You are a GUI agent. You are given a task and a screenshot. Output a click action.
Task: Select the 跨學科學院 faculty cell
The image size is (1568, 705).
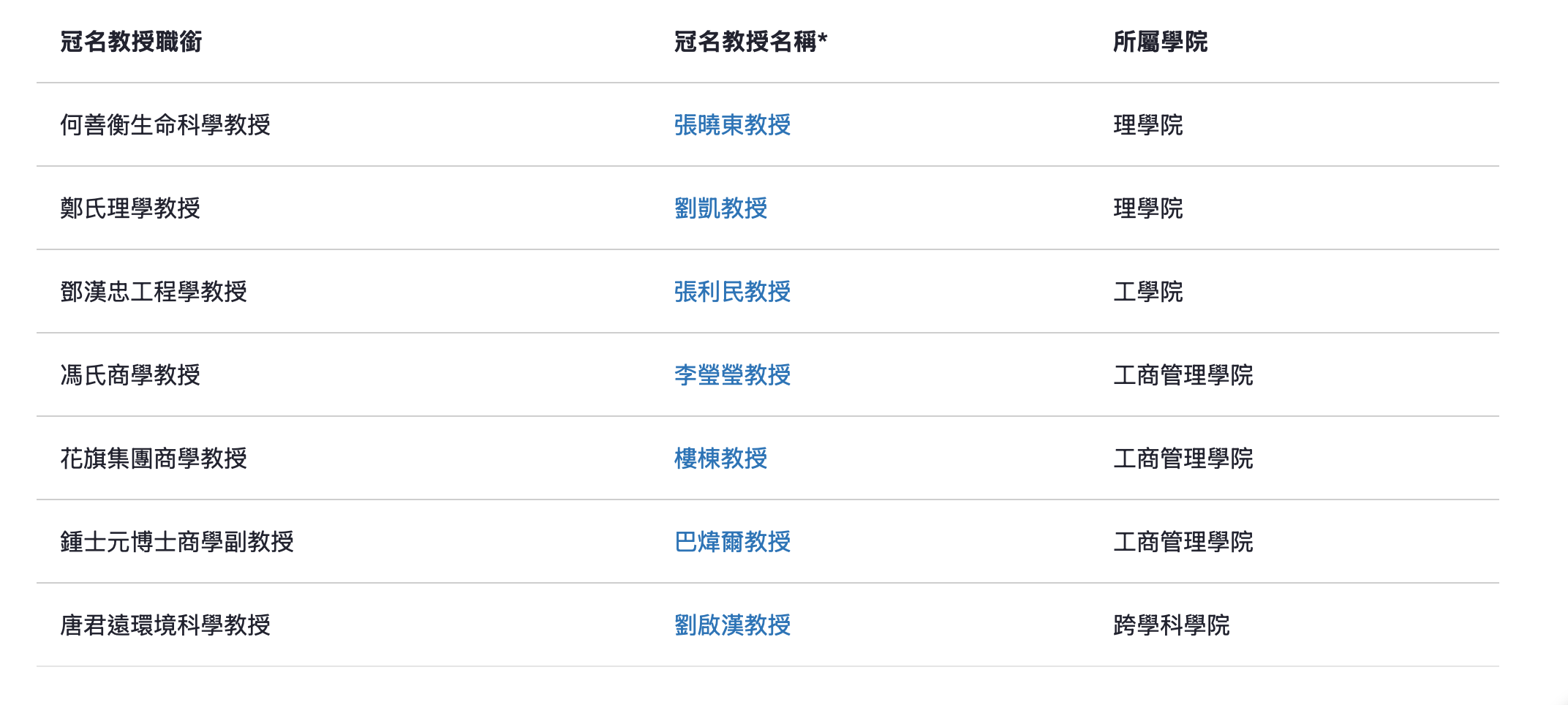1171,625
